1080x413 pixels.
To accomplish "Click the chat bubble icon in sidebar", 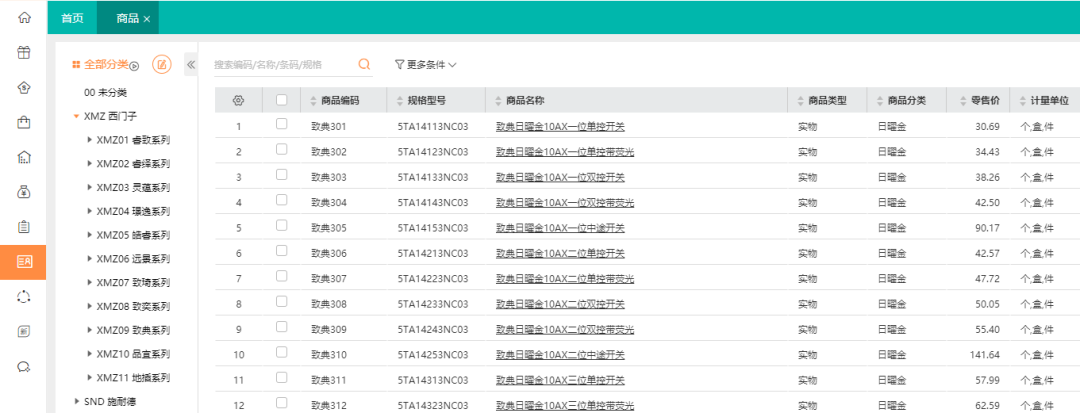I will (24, 366).
